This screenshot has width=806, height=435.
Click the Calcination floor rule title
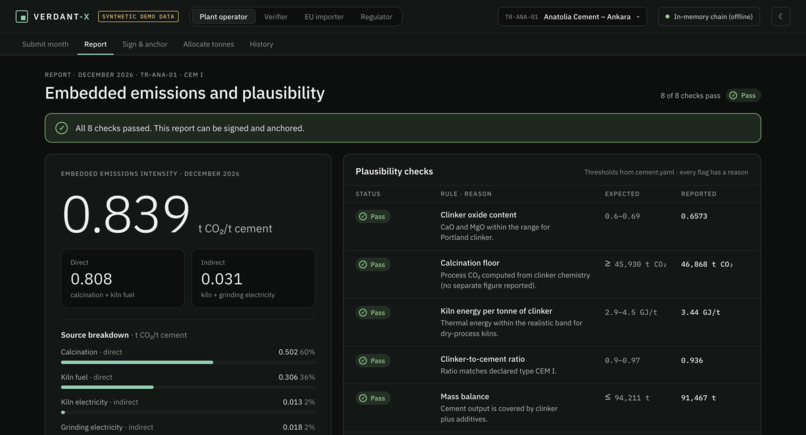click(469, 263)
